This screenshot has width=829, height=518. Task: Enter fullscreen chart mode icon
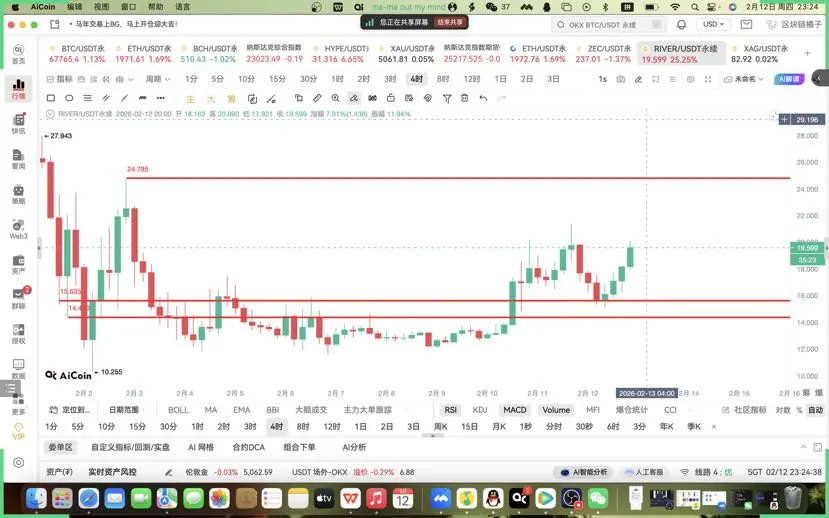pos(708,79)
